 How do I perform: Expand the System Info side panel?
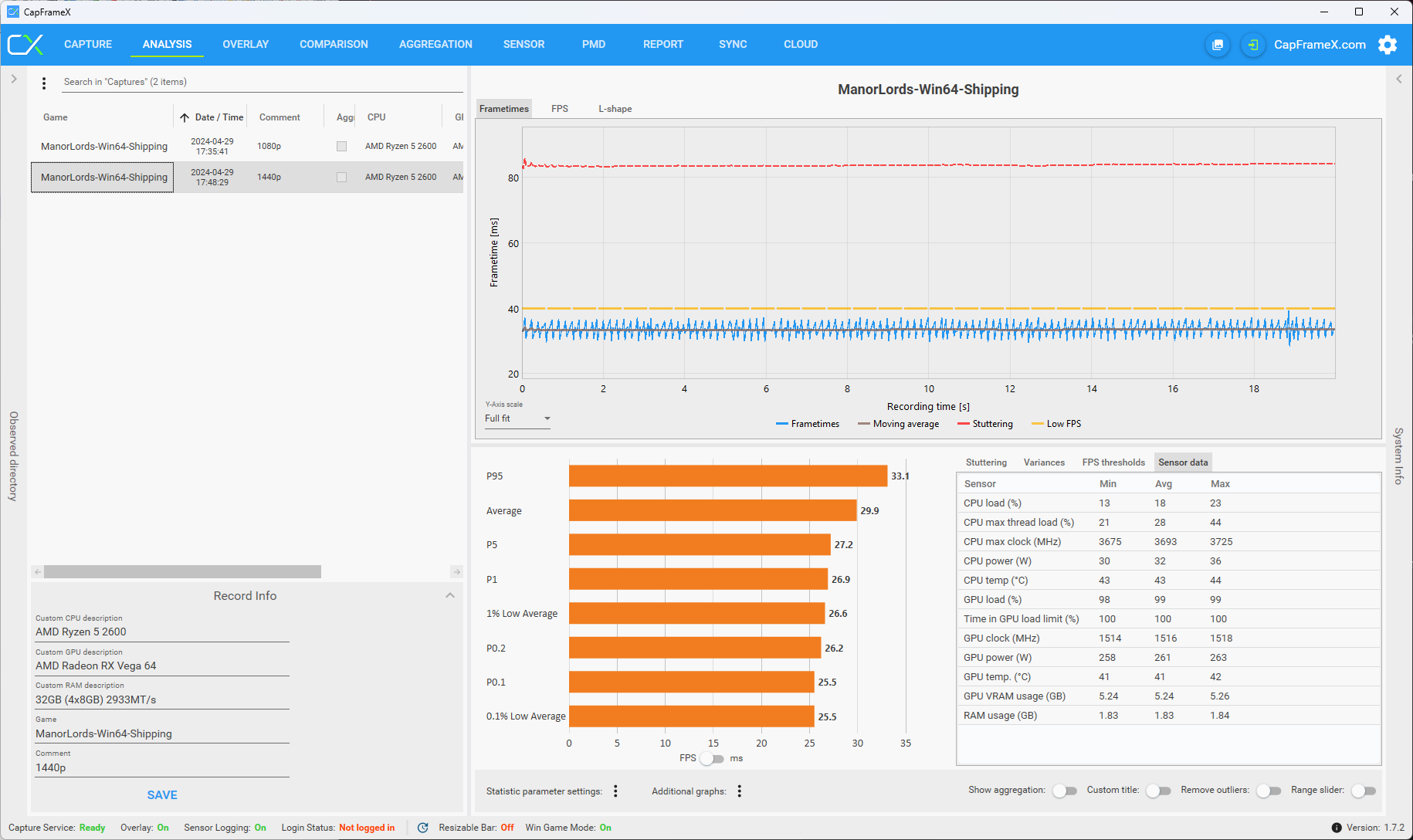point(1398,79)
